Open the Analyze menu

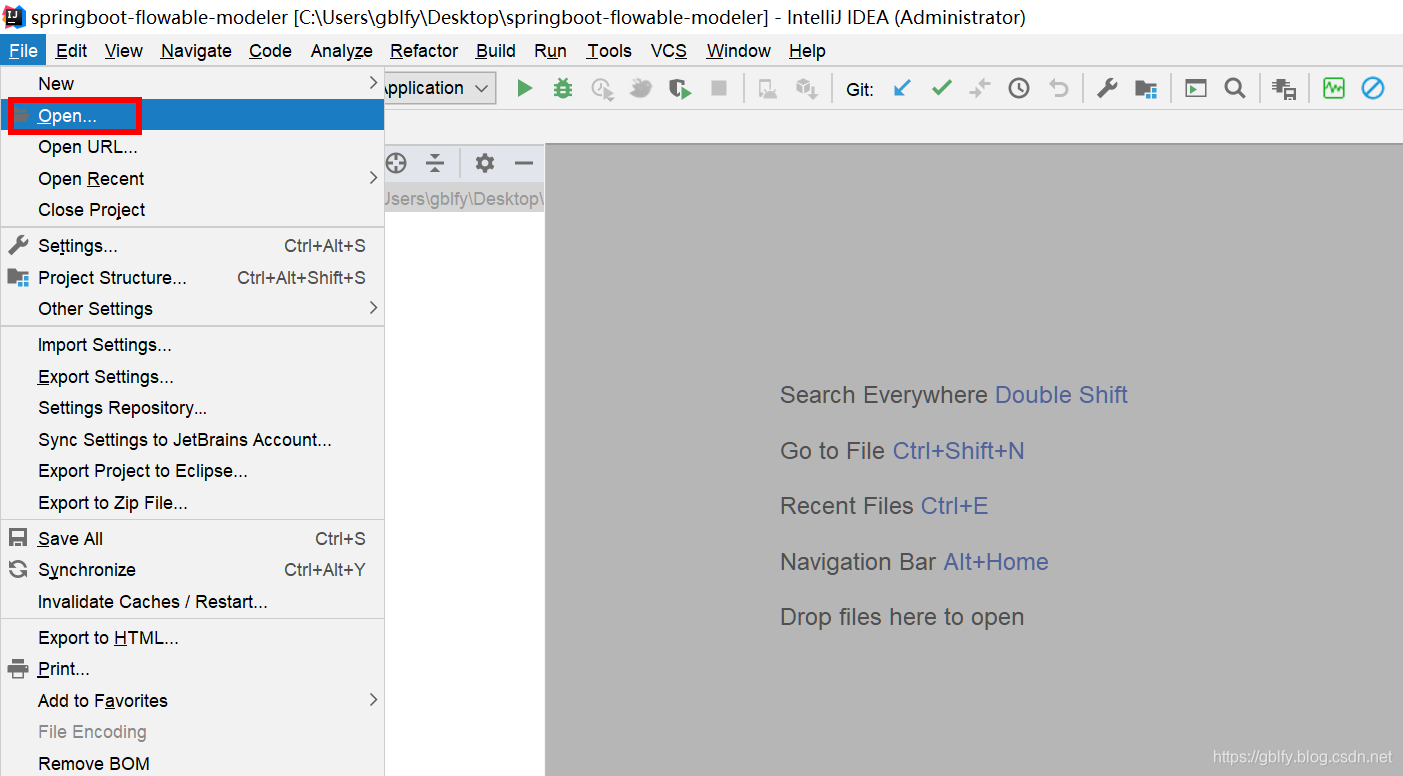(341, 51)
